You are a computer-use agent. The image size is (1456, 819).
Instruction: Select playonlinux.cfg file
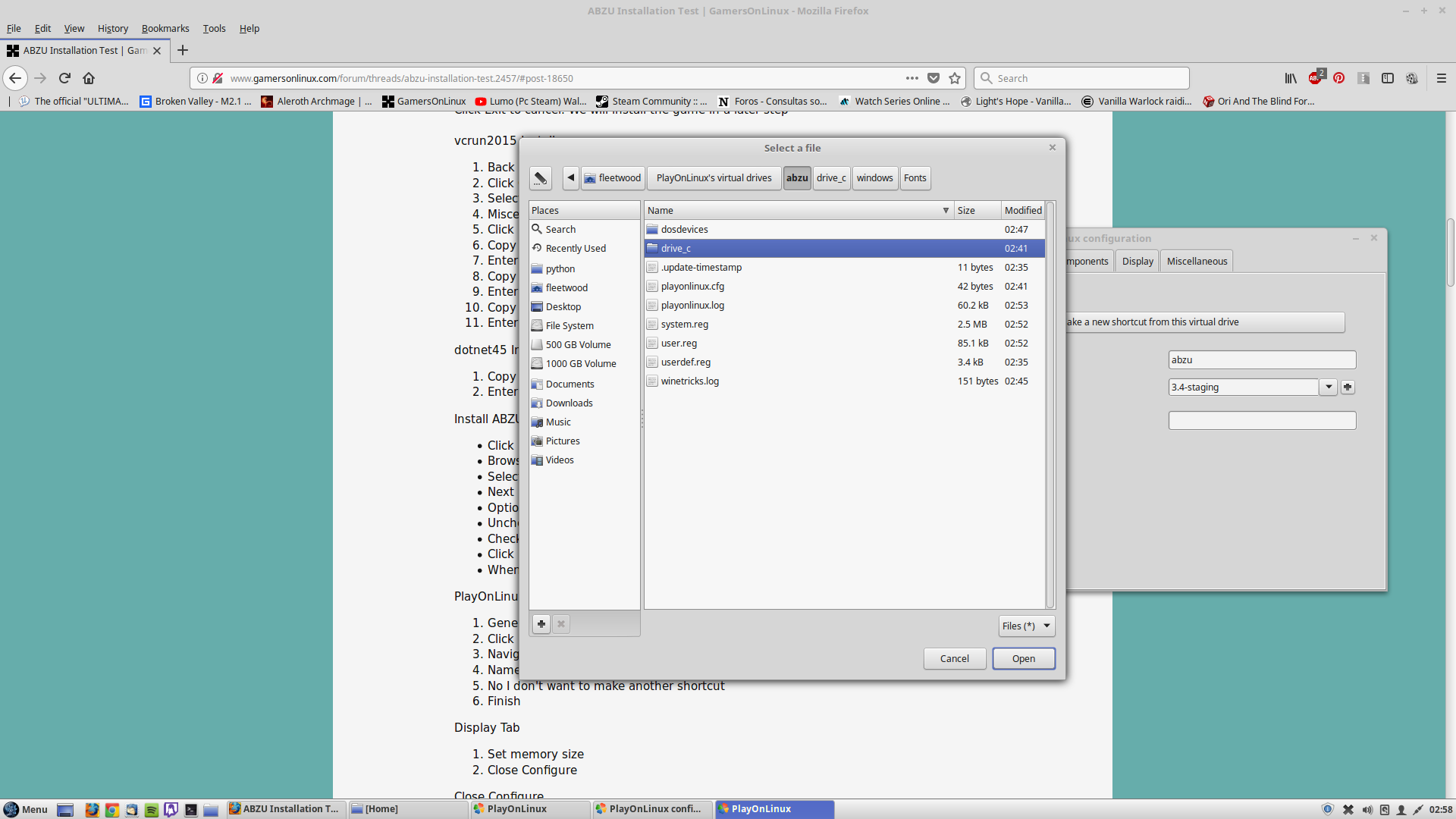pyautogui.click(x=845, y=286)
